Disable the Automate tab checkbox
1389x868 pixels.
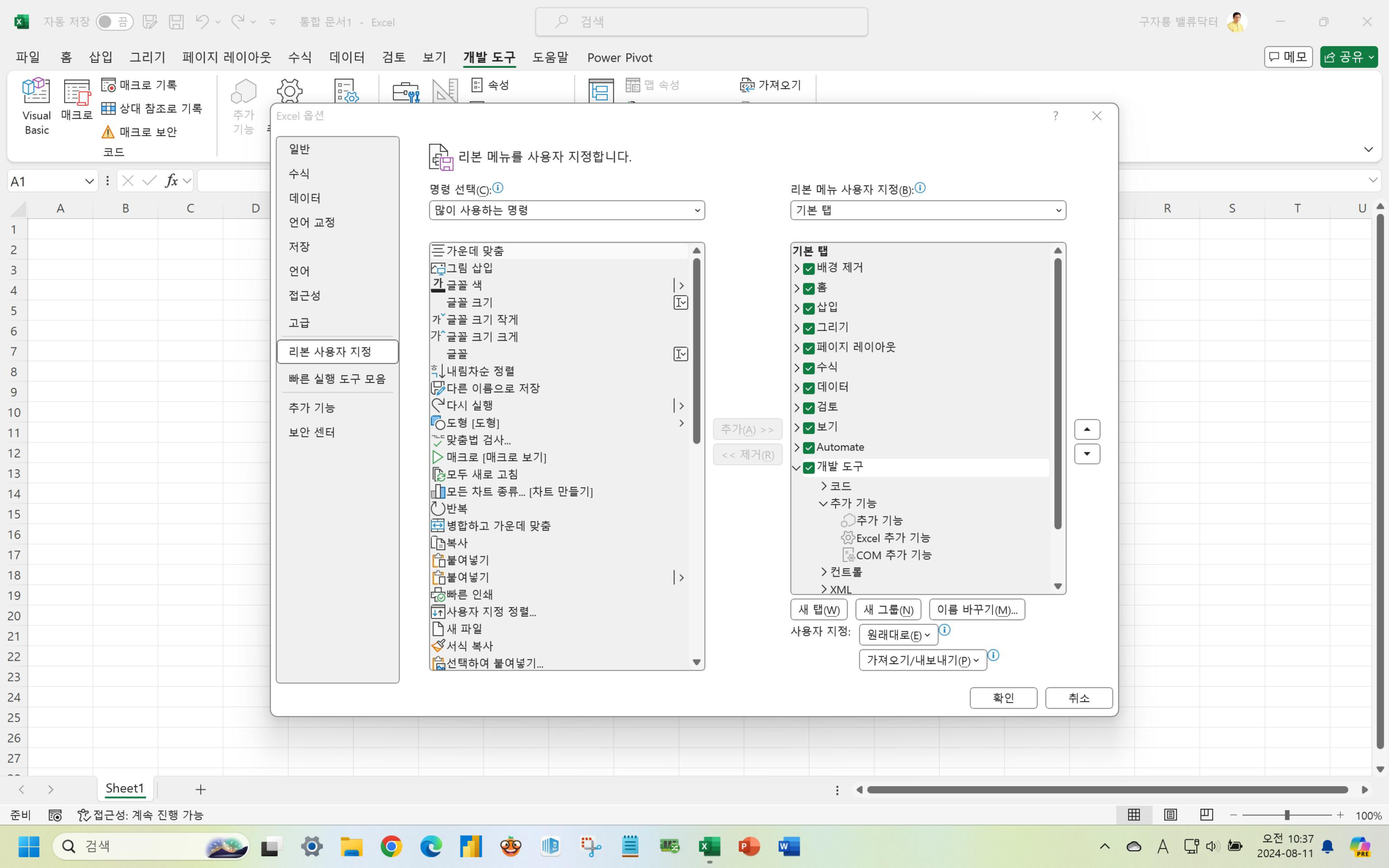click(x=809, y=447)
